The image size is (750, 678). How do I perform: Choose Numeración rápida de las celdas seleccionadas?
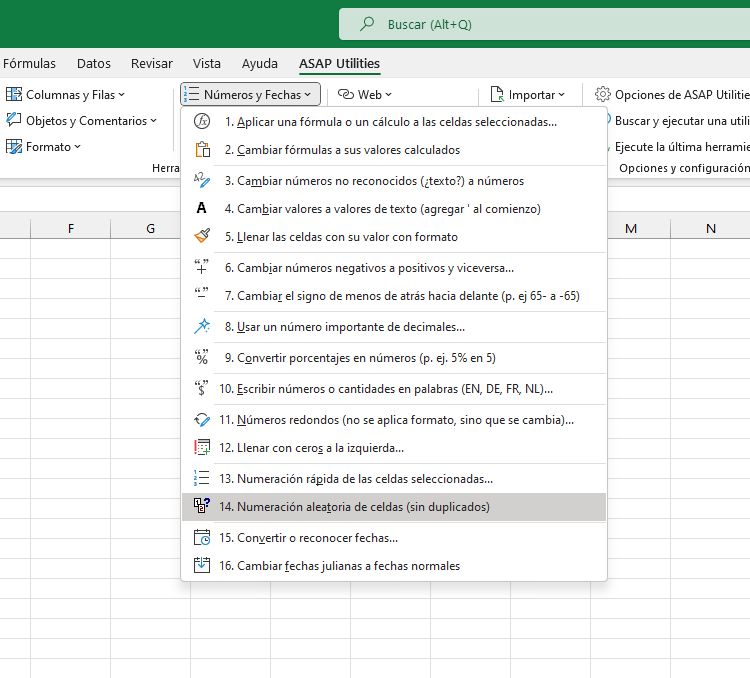click(x=394, y=478)
